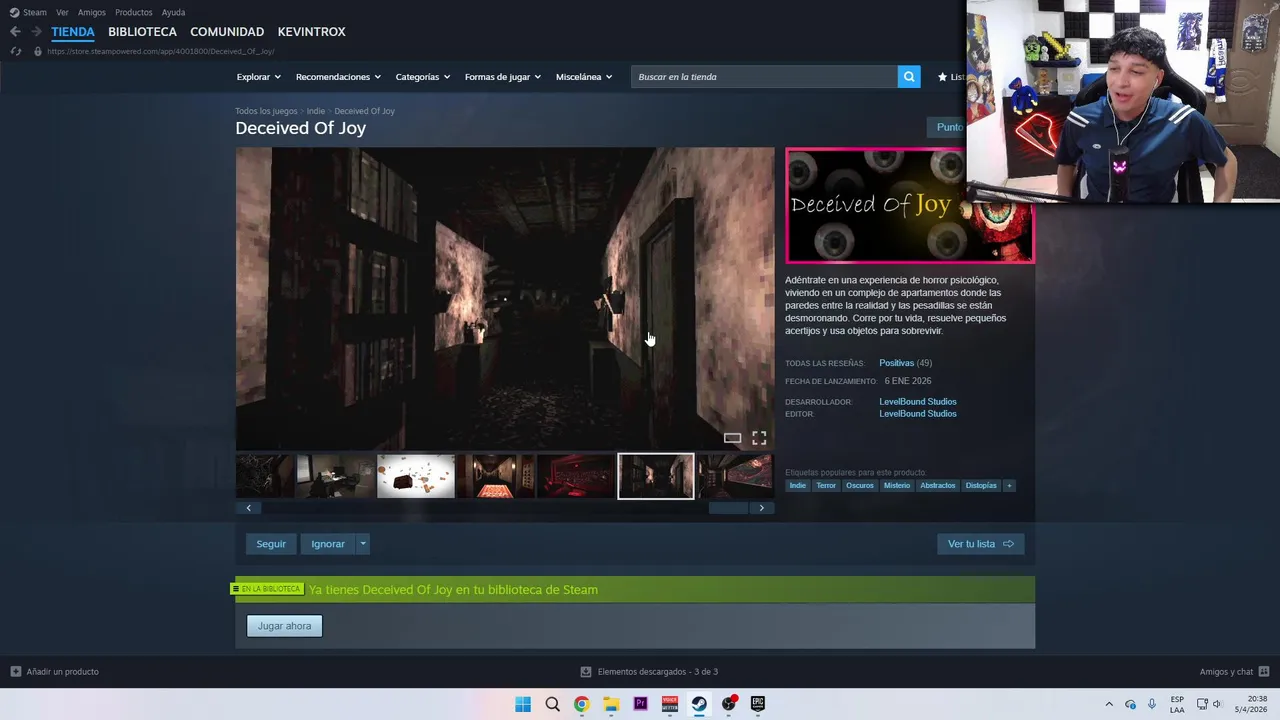Click the thumbnail strip scrollbar handle
Screen dimensions: 1280x720
[728, 508]
